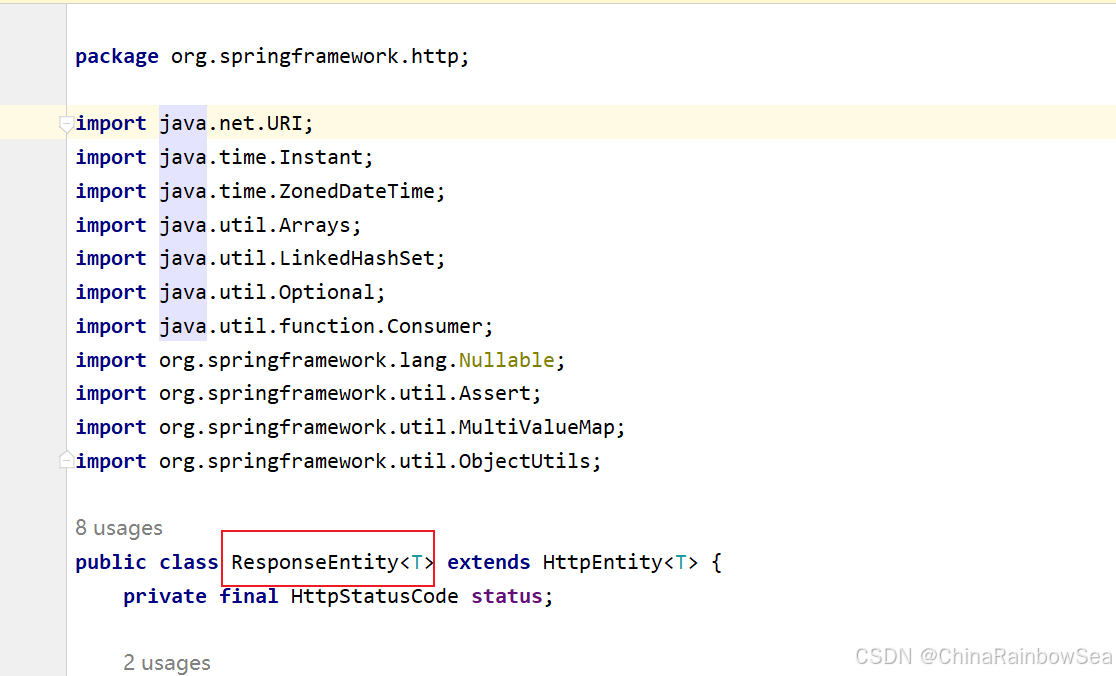
Task: Click HttpStatusCode type in field declaration
Action: 374,596
